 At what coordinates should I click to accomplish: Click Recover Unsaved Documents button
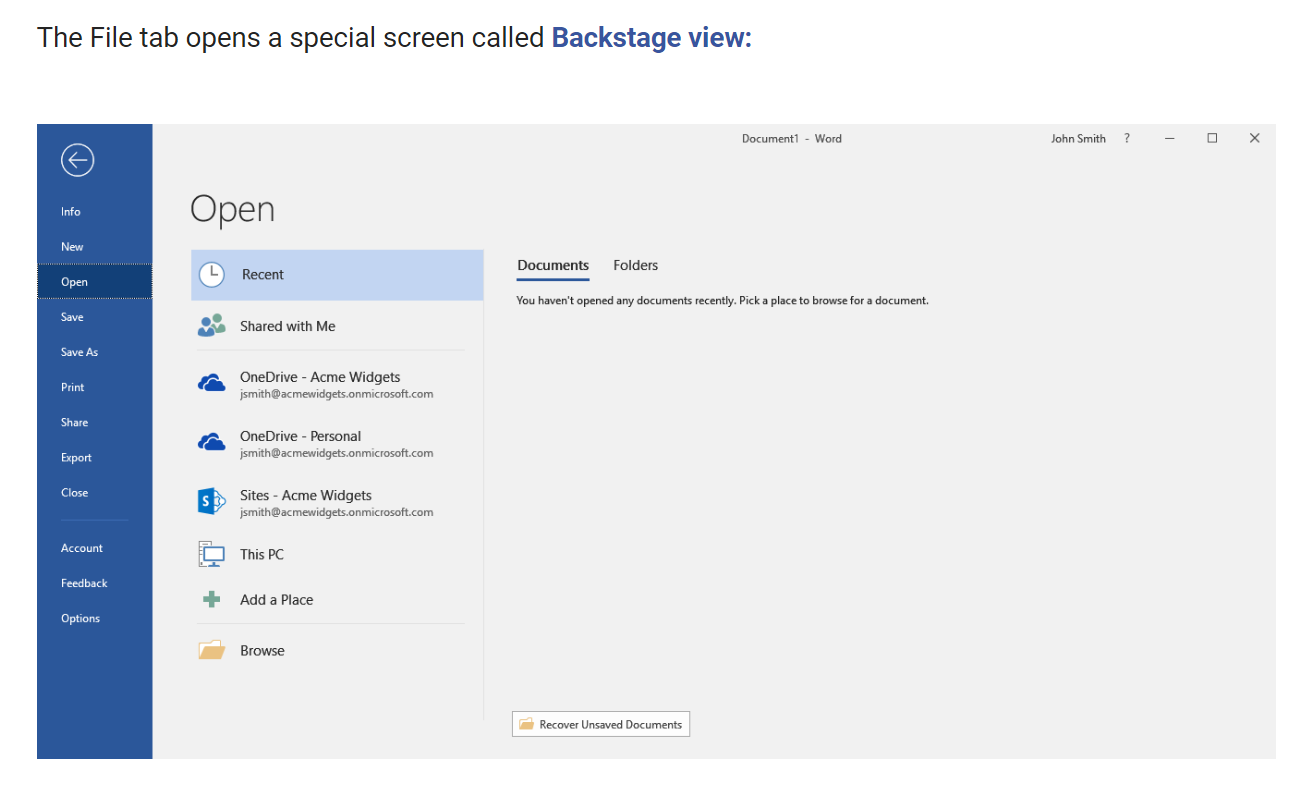601,725
